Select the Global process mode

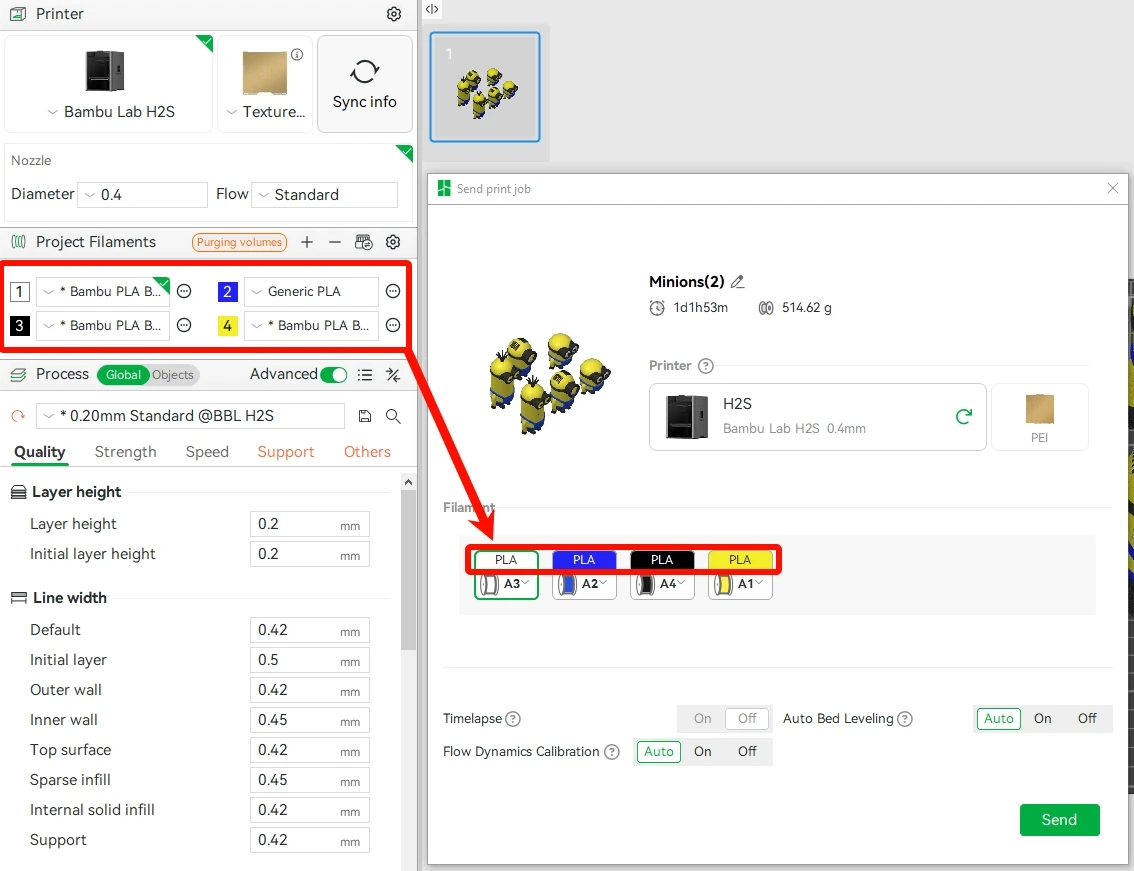click(123, 375)
